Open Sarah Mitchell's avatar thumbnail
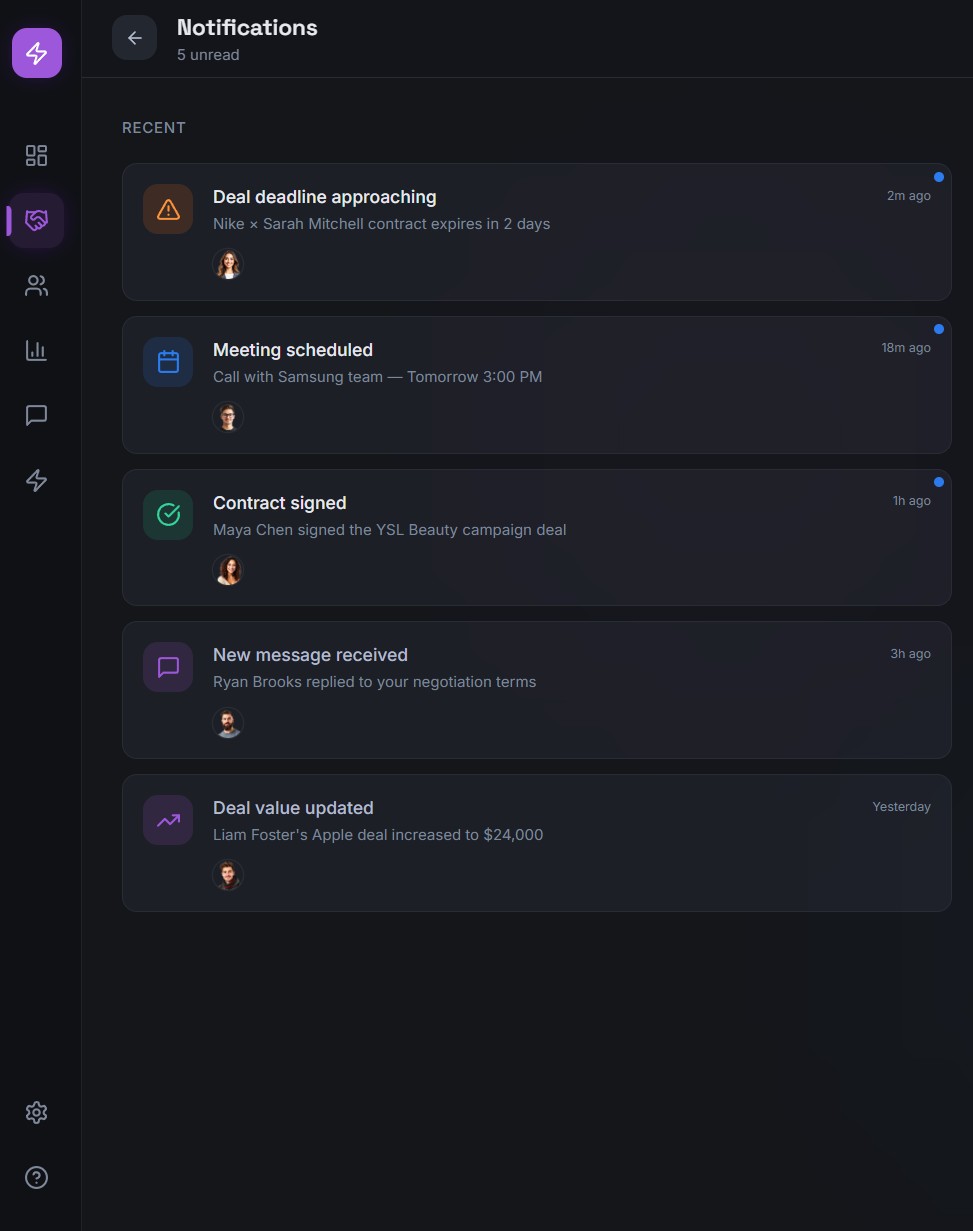Viewport: 973px width, 1231px height. pyautogui.click(x=228, y=263)
